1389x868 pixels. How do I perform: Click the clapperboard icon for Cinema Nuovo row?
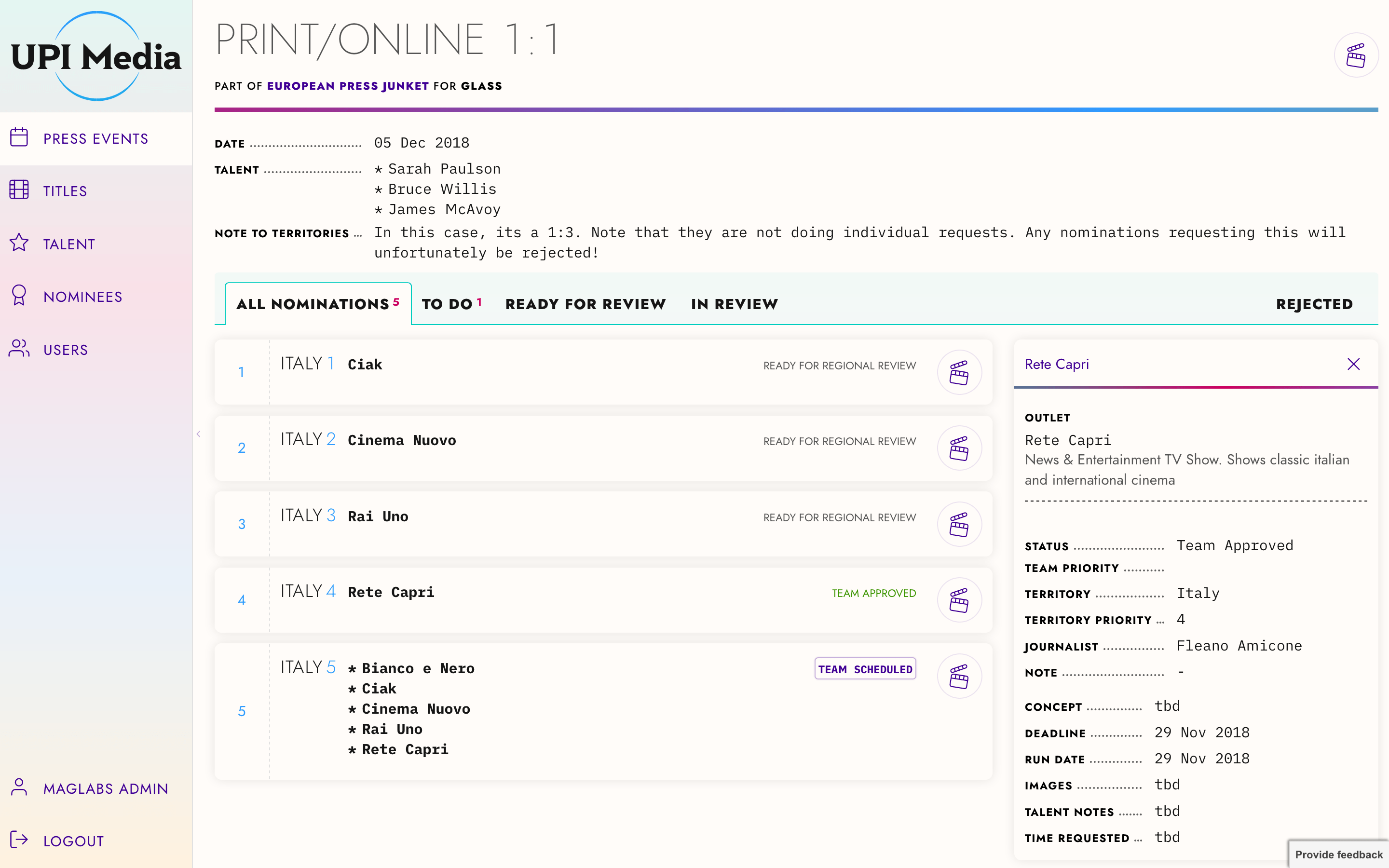[959, 448]
